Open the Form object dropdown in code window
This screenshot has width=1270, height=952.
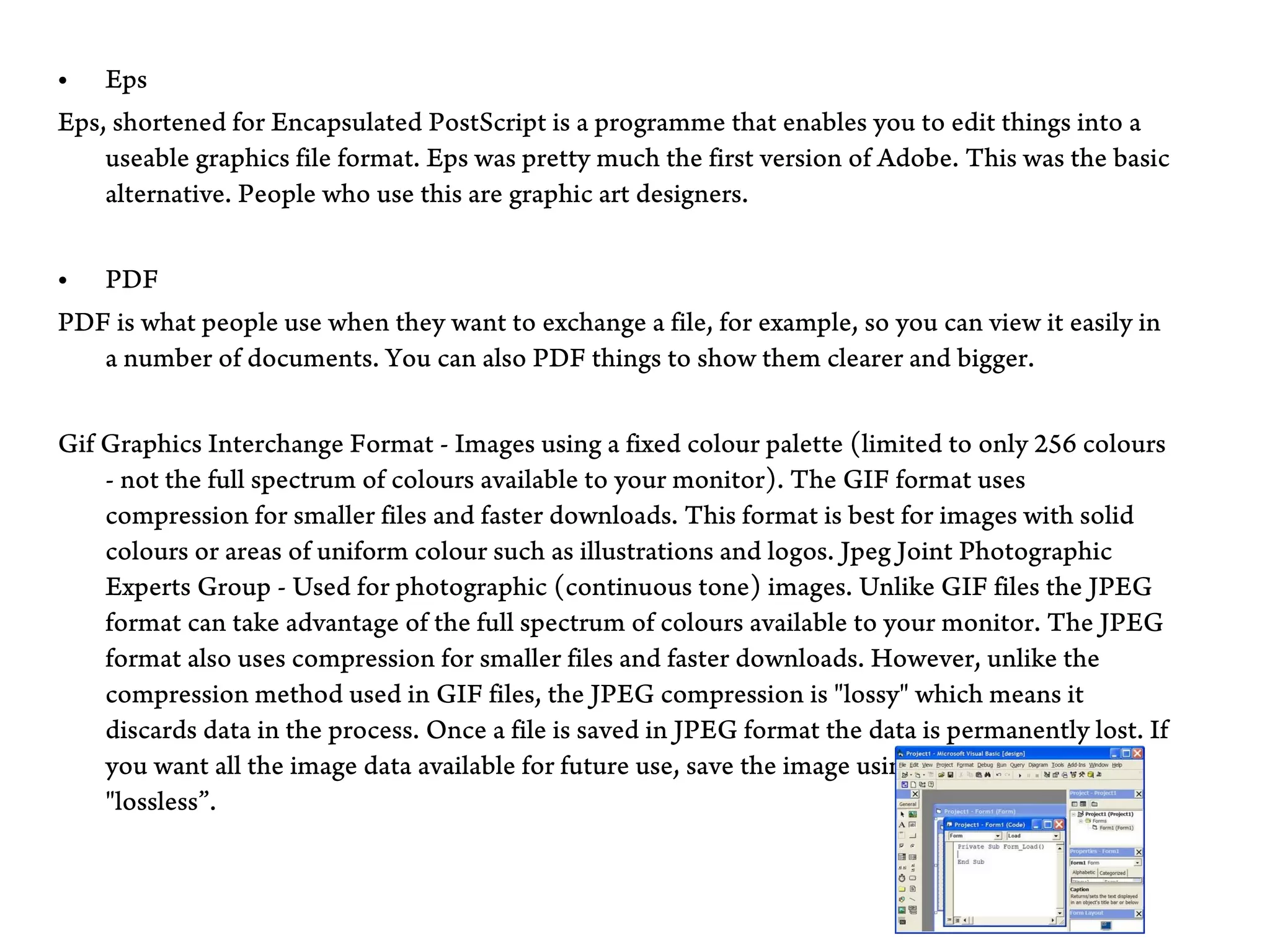click(998, 835)
